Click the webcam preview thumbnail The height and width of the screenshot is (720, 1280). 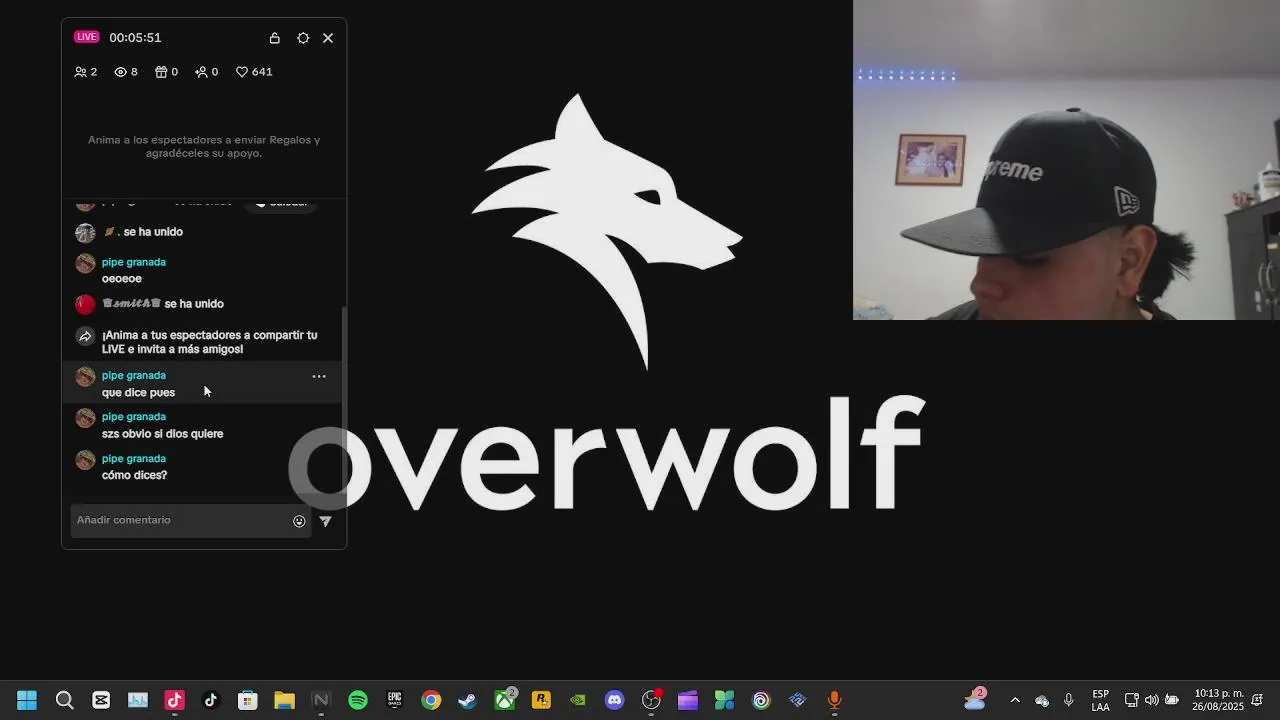pos(1066,160)
